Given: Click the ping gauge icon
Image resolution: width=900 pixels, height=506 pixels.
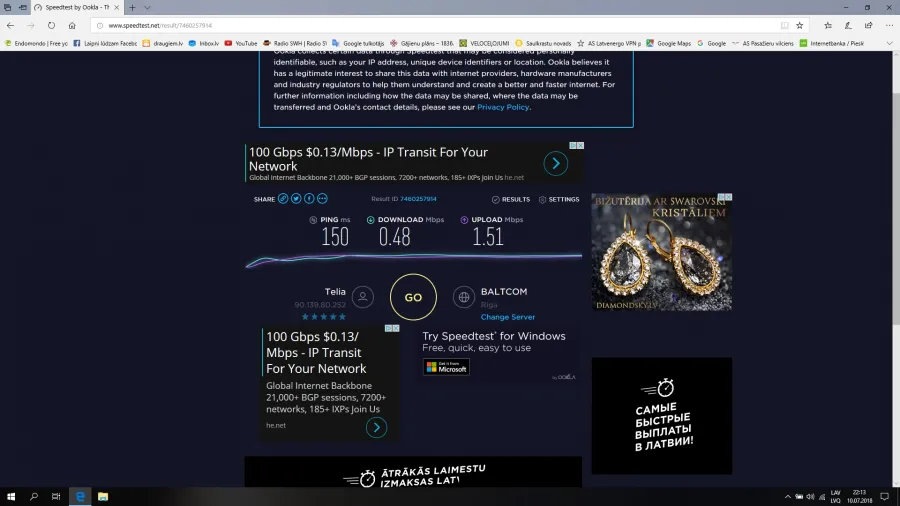Looking at the screenshot, I should point(313,220).
